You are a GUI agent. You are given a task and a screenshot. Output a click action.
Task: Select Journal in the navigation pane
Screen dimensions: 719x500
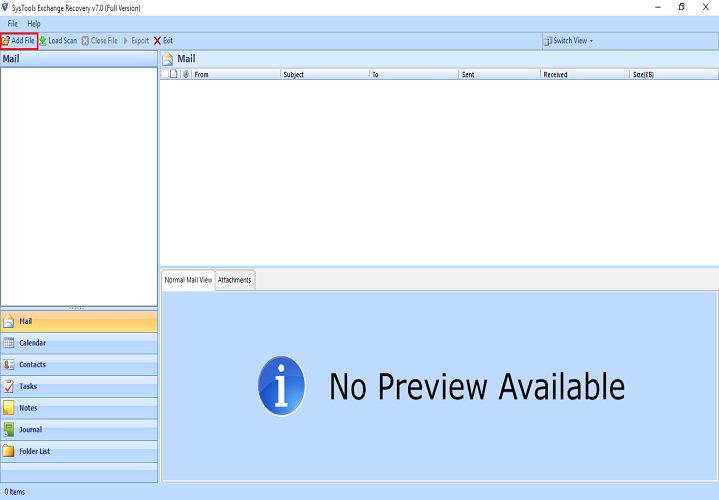tap(79, 429)
